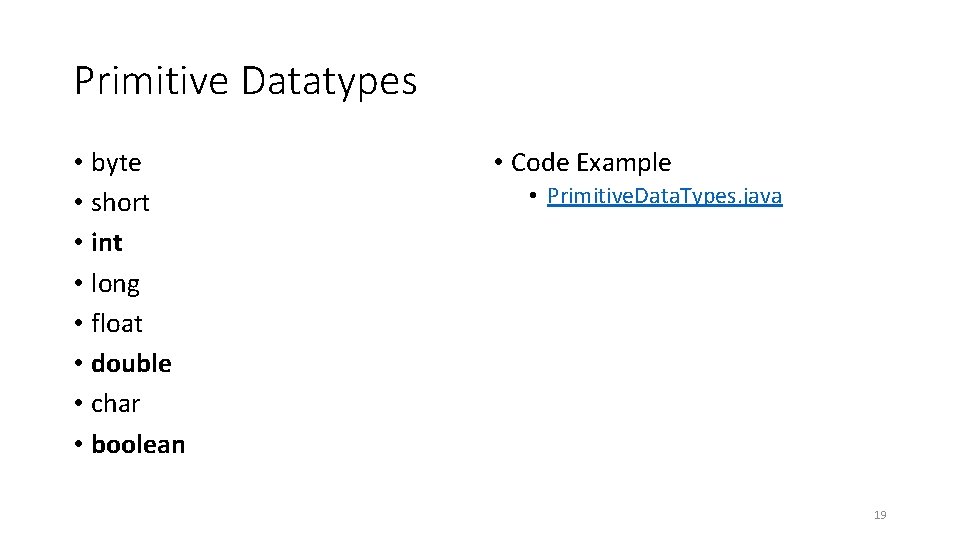Click the bullet marker before "boolean"
The image size is (960, 540).
(x=79, y=444)
